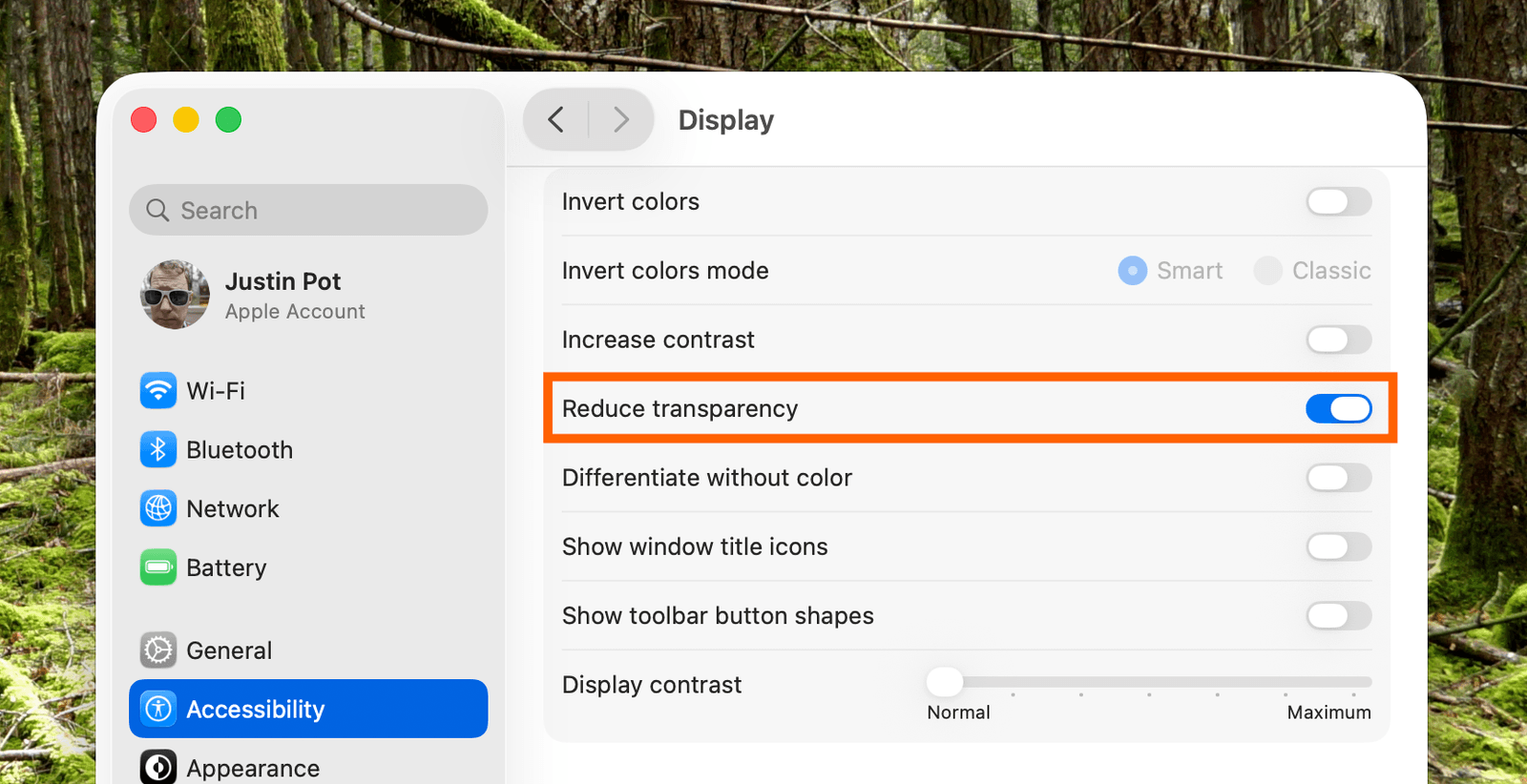1527x784 pixels.
Task: Enable Show toolbar button shapes
Action: (x=1338, y=616)
